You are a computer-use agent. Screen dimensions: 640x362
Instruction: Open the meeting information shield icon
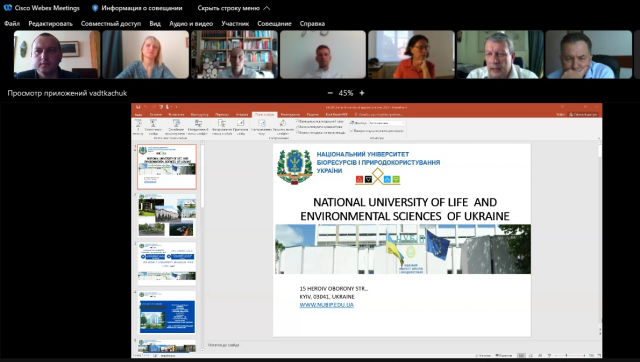[x=95, y=8]
